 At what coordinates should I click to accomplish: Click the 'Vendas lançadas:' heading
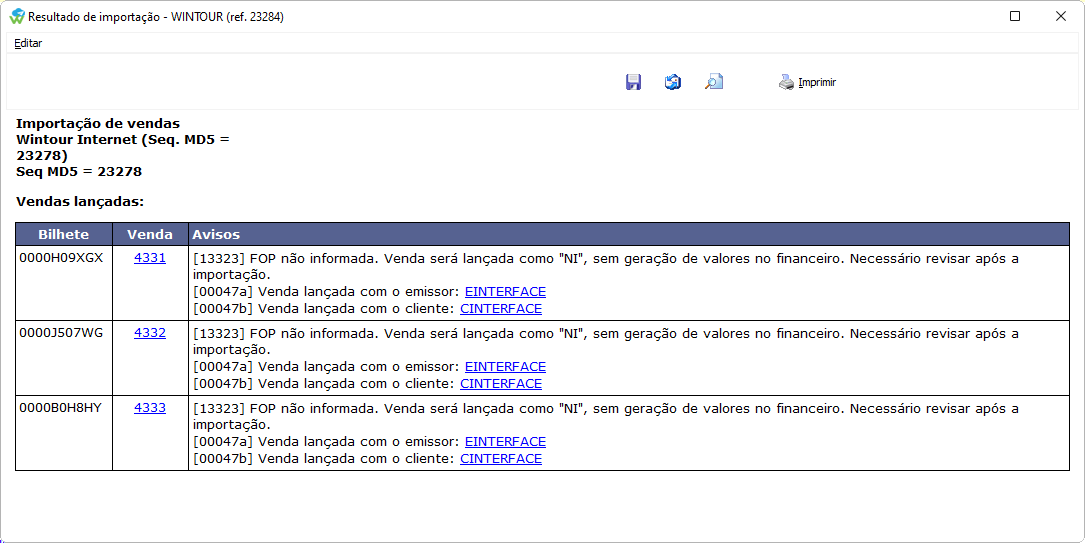pyautogui.click(x=80, y=202)
